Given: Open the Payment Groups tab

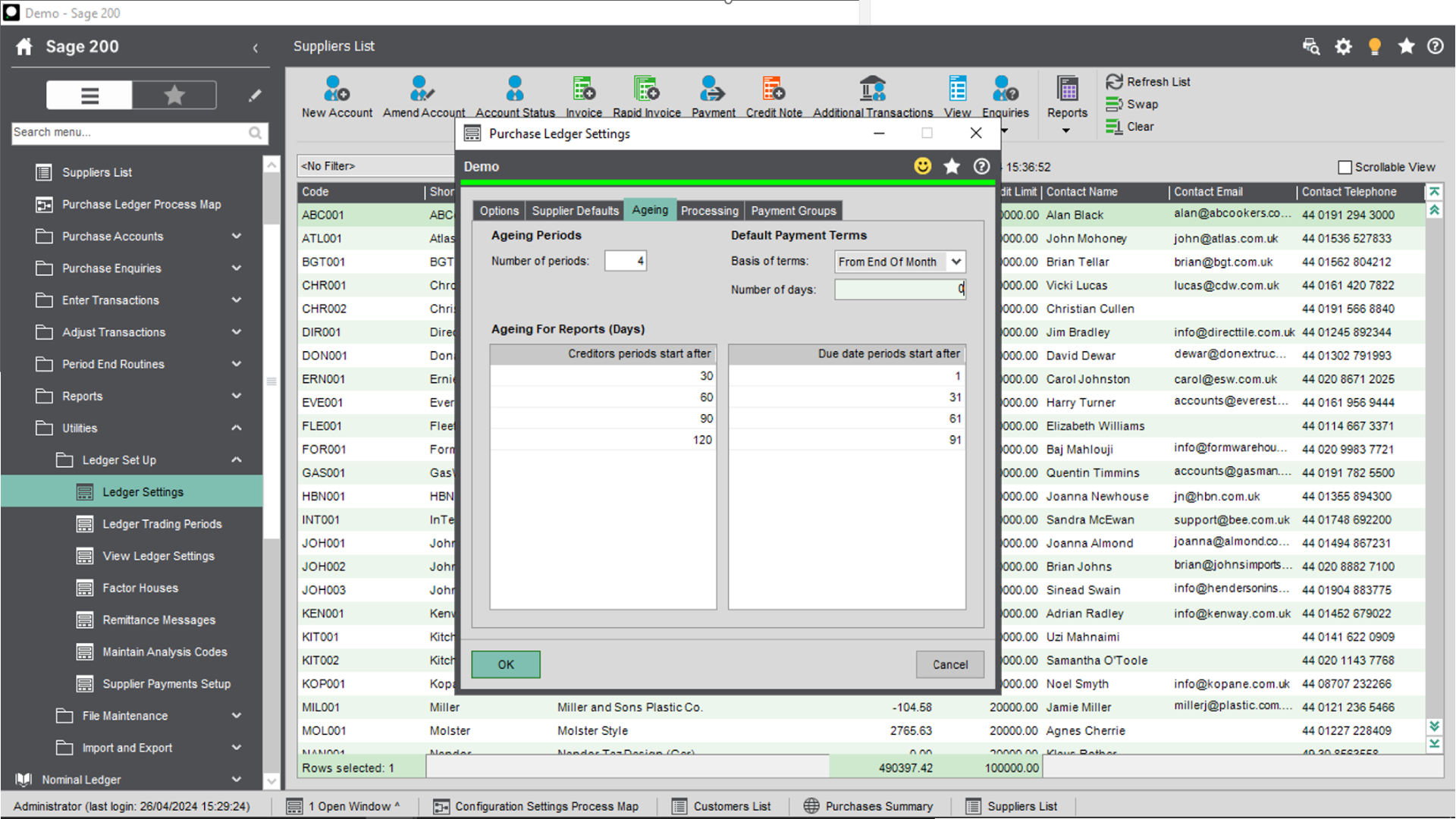Looking at the screenshot, I should 793,211.
